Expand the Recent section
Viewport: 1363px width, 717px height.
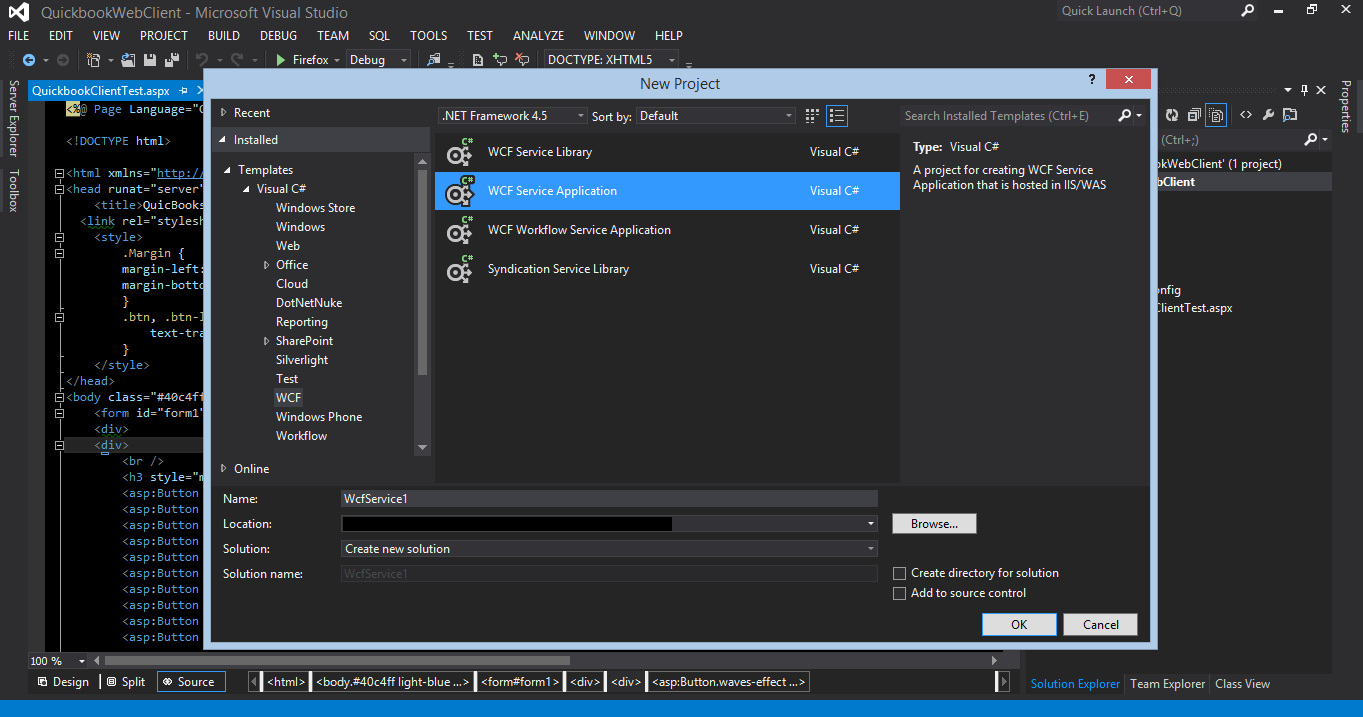pos(224,113)
